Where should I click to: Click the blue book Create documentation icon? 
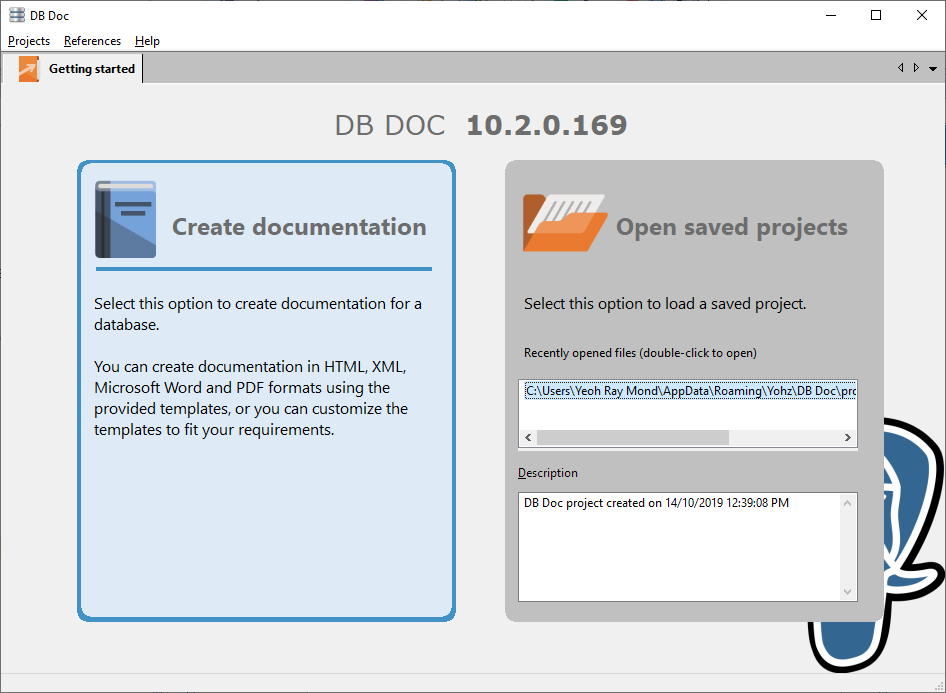click(125, 219)
